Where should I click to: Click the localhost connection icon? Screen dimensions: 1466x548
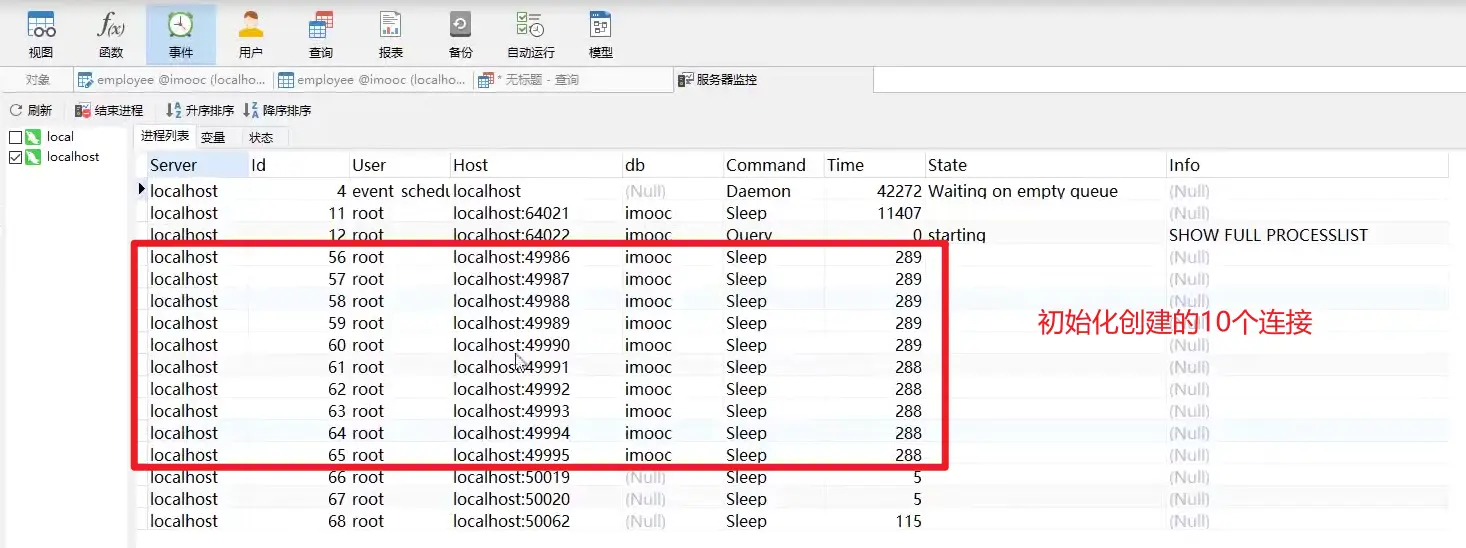[33, 157]
